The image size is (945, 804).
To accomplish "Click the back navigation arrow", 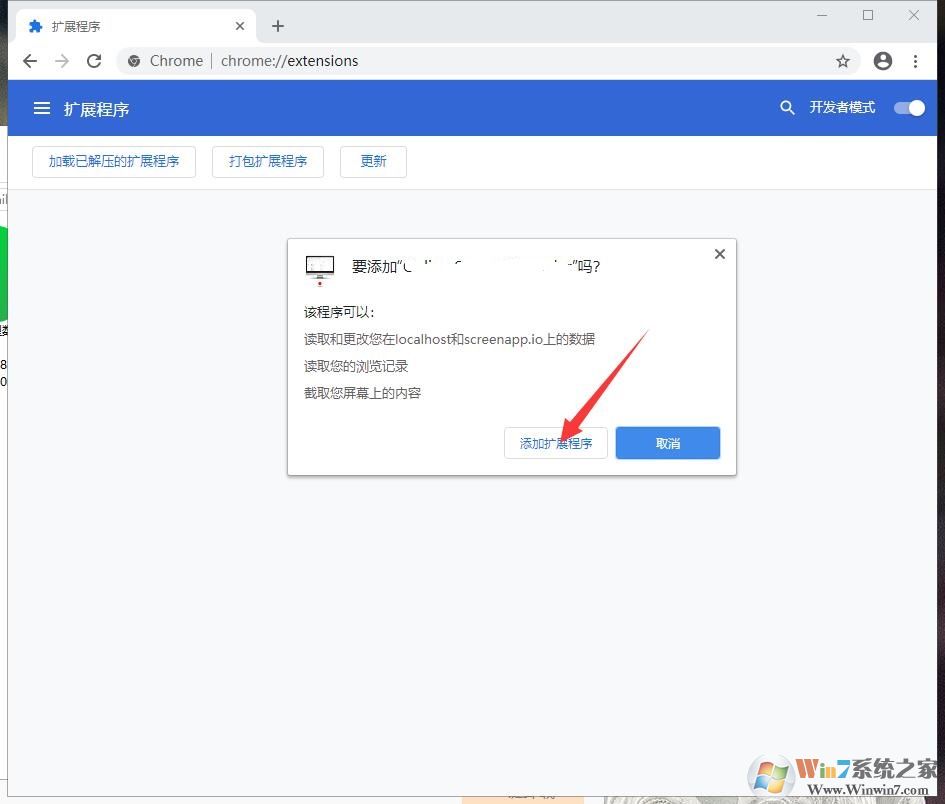I will click(x=29, y=61).
